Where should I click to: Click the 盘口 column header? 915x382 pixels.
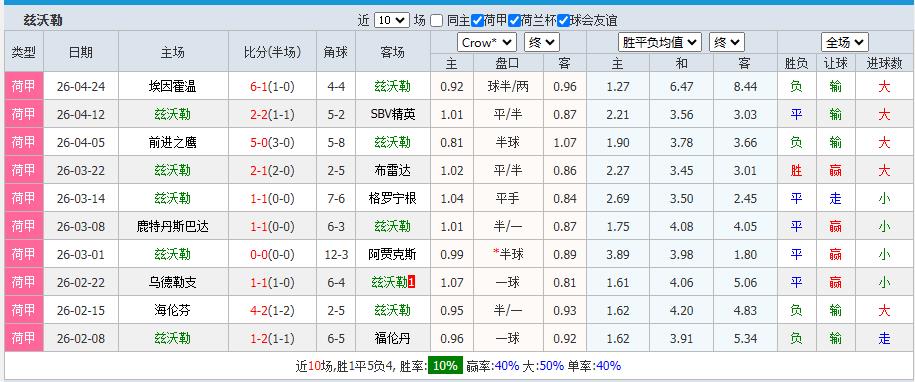[507, 63]
